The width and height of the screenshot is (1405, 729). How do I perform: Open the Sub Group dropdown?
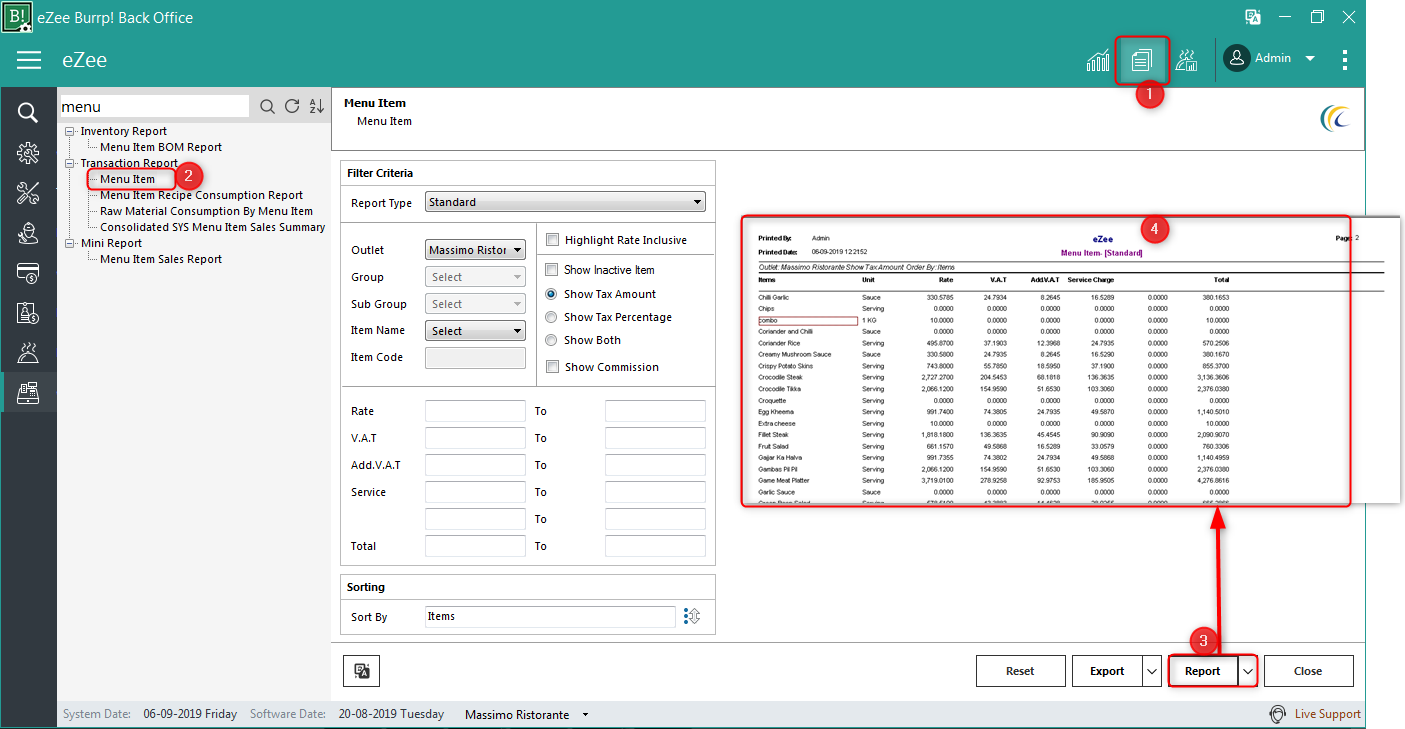click(x=476, y=304)
